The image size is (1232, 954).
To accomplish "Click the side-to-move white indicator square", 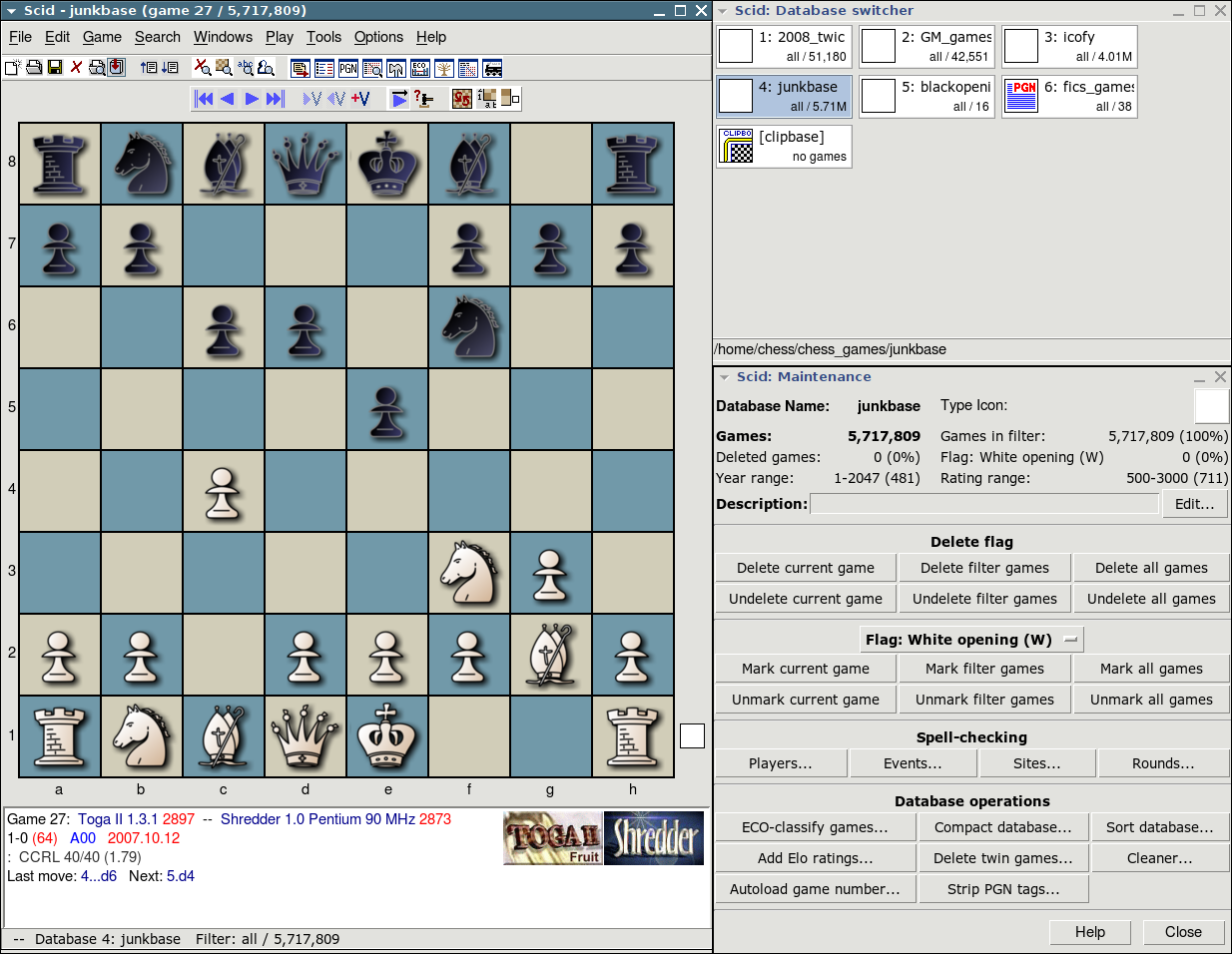I will pos(692,735).
